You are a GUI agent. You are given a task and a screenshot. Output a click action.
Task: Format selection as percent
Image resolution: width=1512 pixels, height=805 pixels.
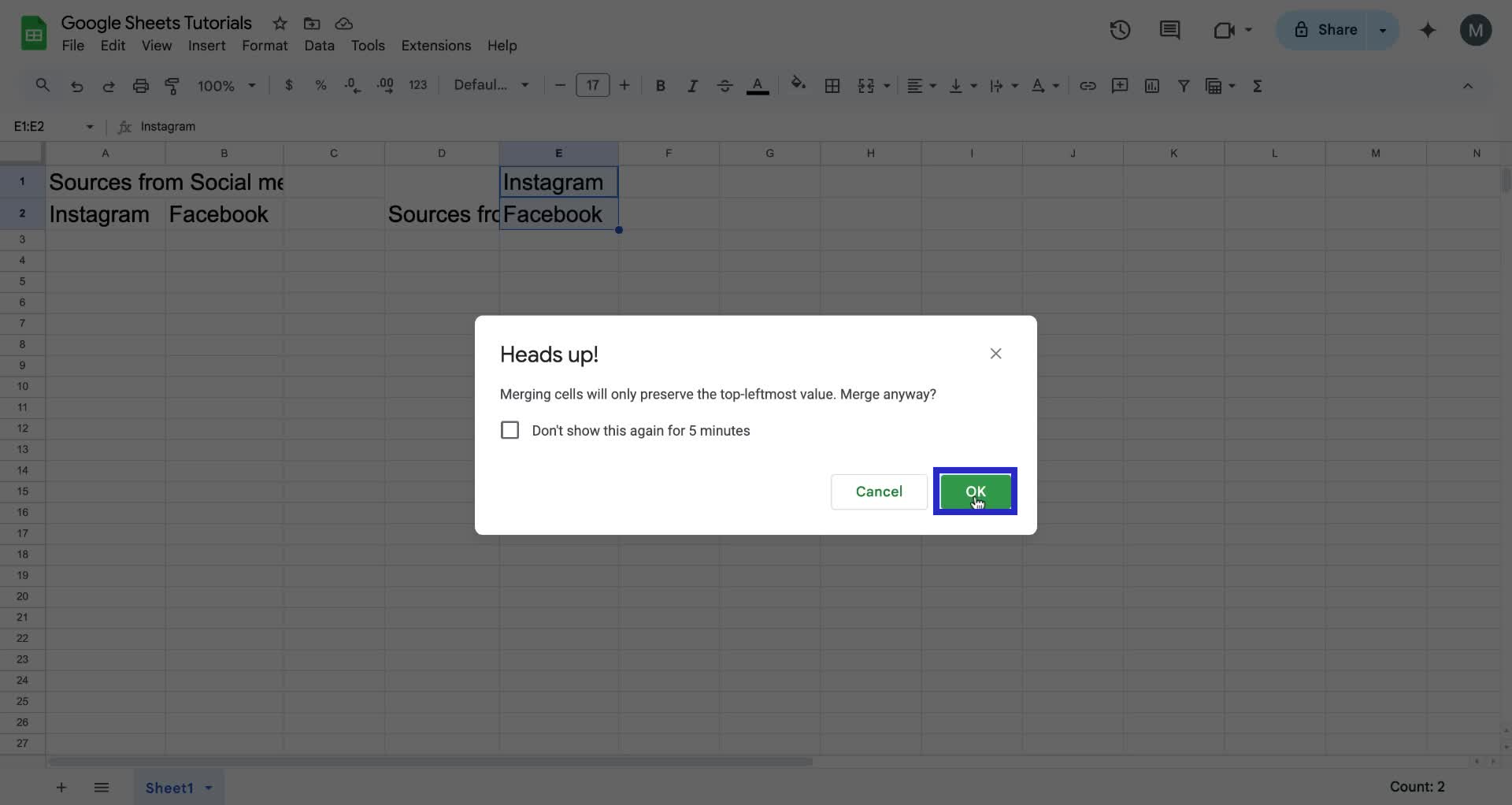tap(321, 85)
